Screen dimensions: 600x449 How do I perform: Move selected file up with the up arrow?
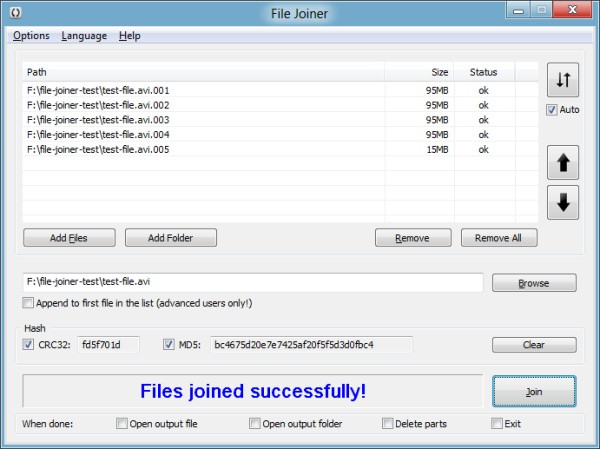click(x=562, y=163)
